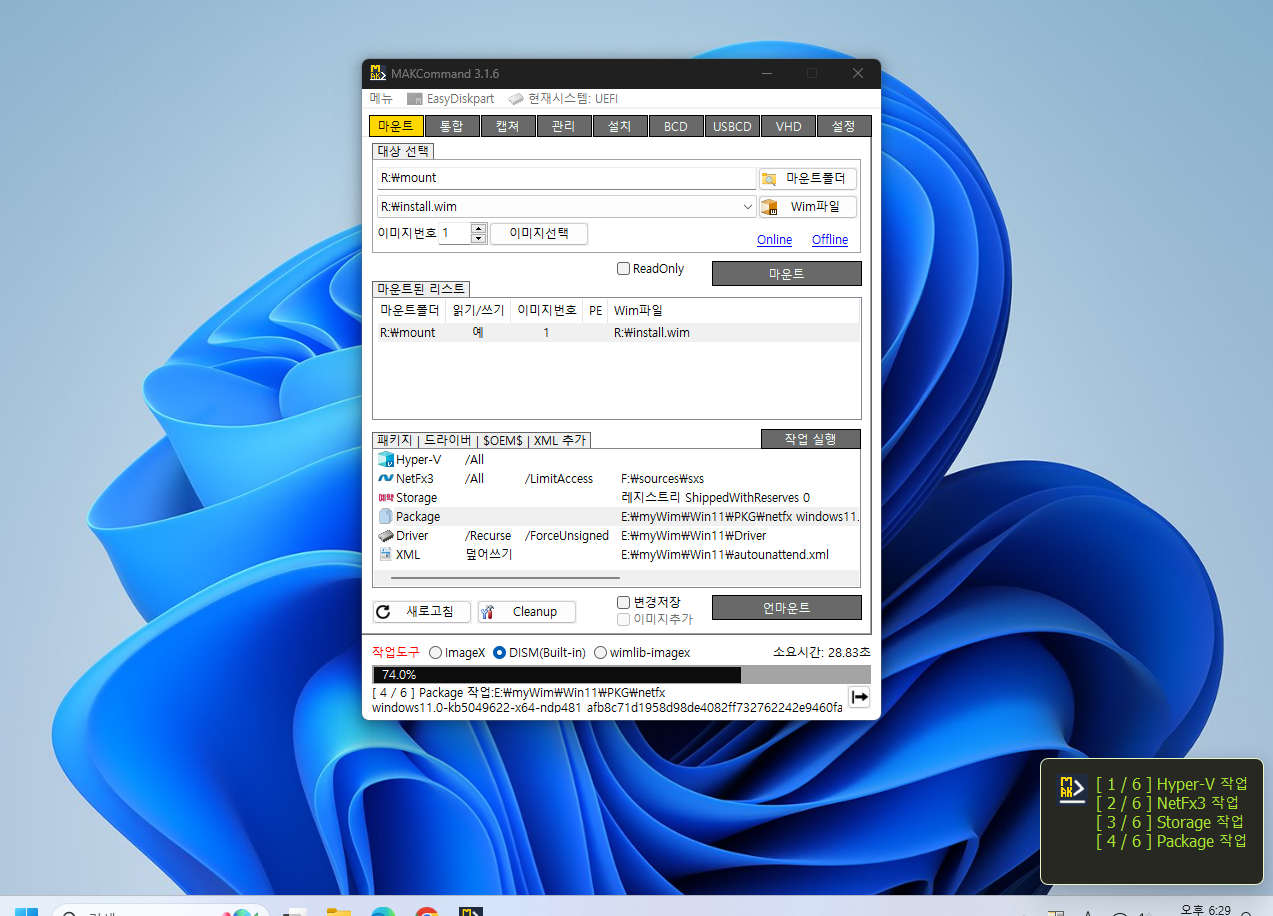This screenshot has height=916, width=1273.
Task: Click the F:\sources\sxs path text
Action: tap(662, 479)
